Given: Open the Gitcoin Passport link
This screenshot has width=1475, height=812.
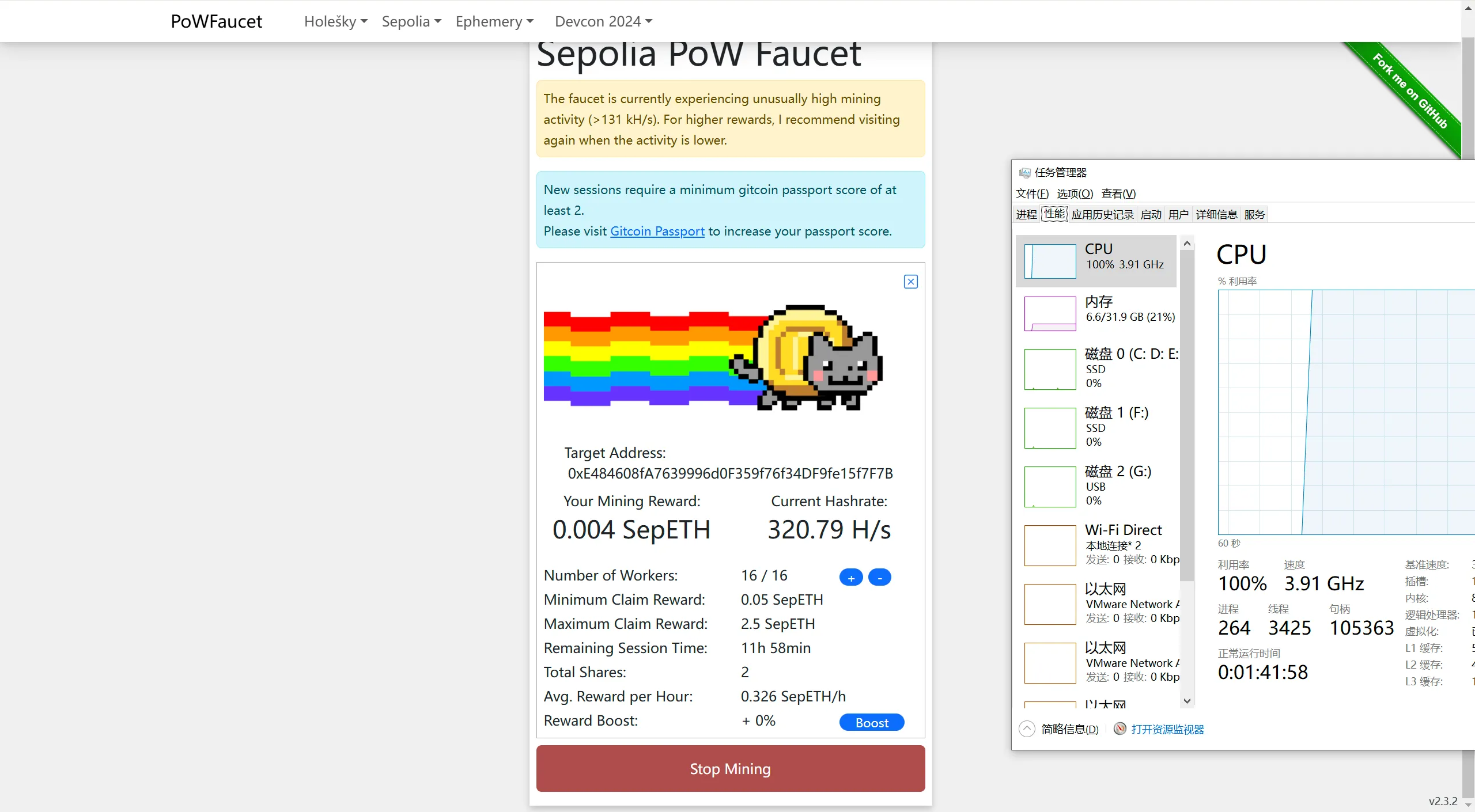Looking at the screenshot, I should click(657, 231).
